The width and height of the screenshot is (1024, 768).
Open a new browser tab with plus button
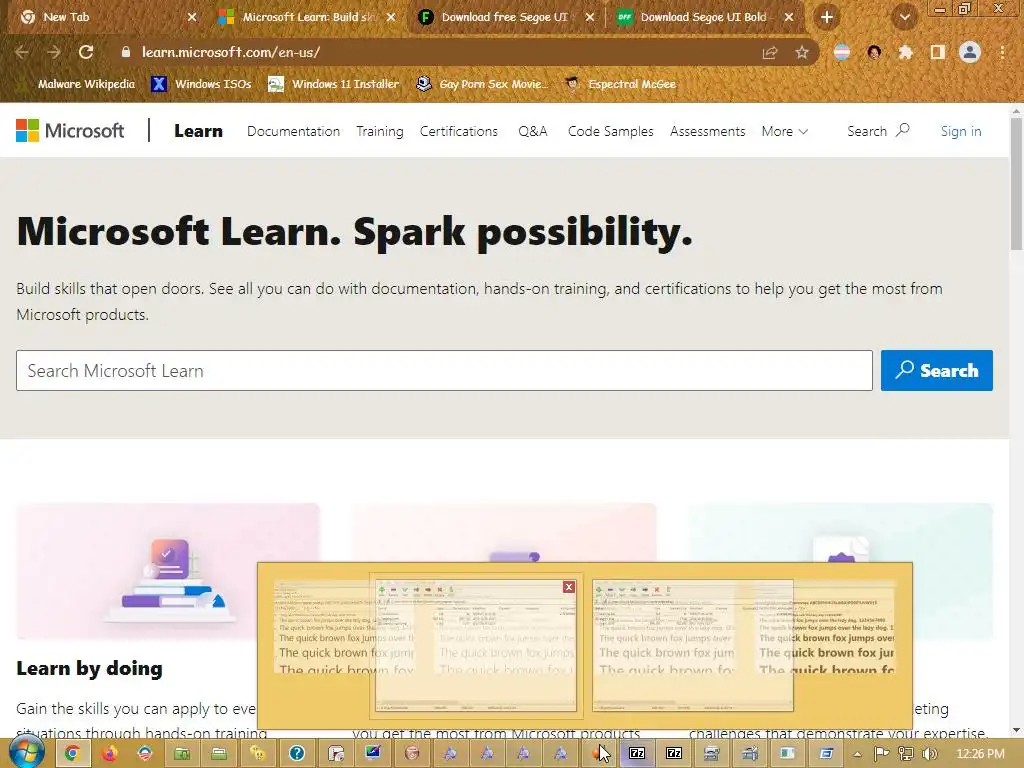click(x=827, y=18)
